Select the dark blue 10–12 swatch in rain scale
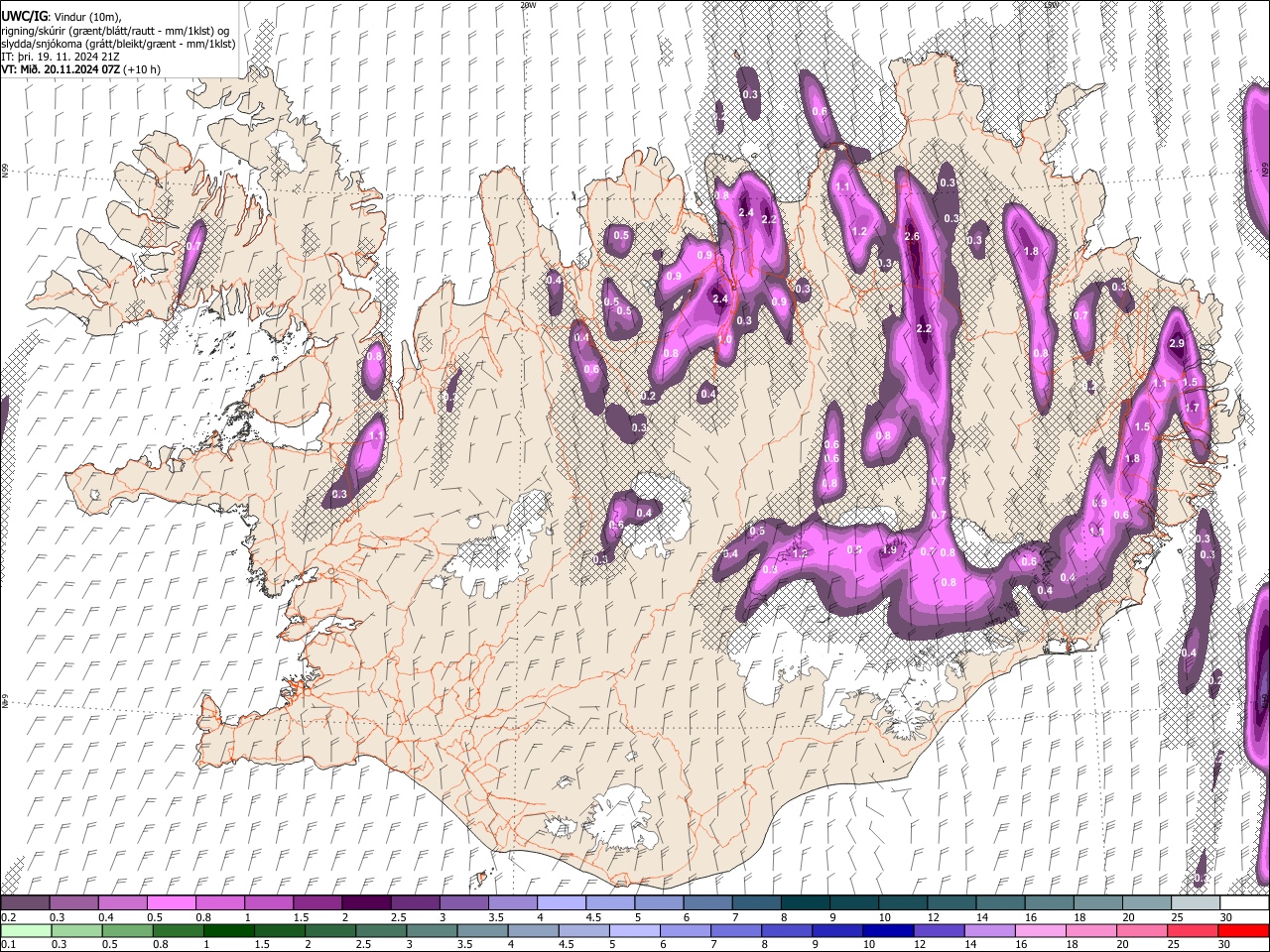 pyautogui.click(x=886, y=930)
